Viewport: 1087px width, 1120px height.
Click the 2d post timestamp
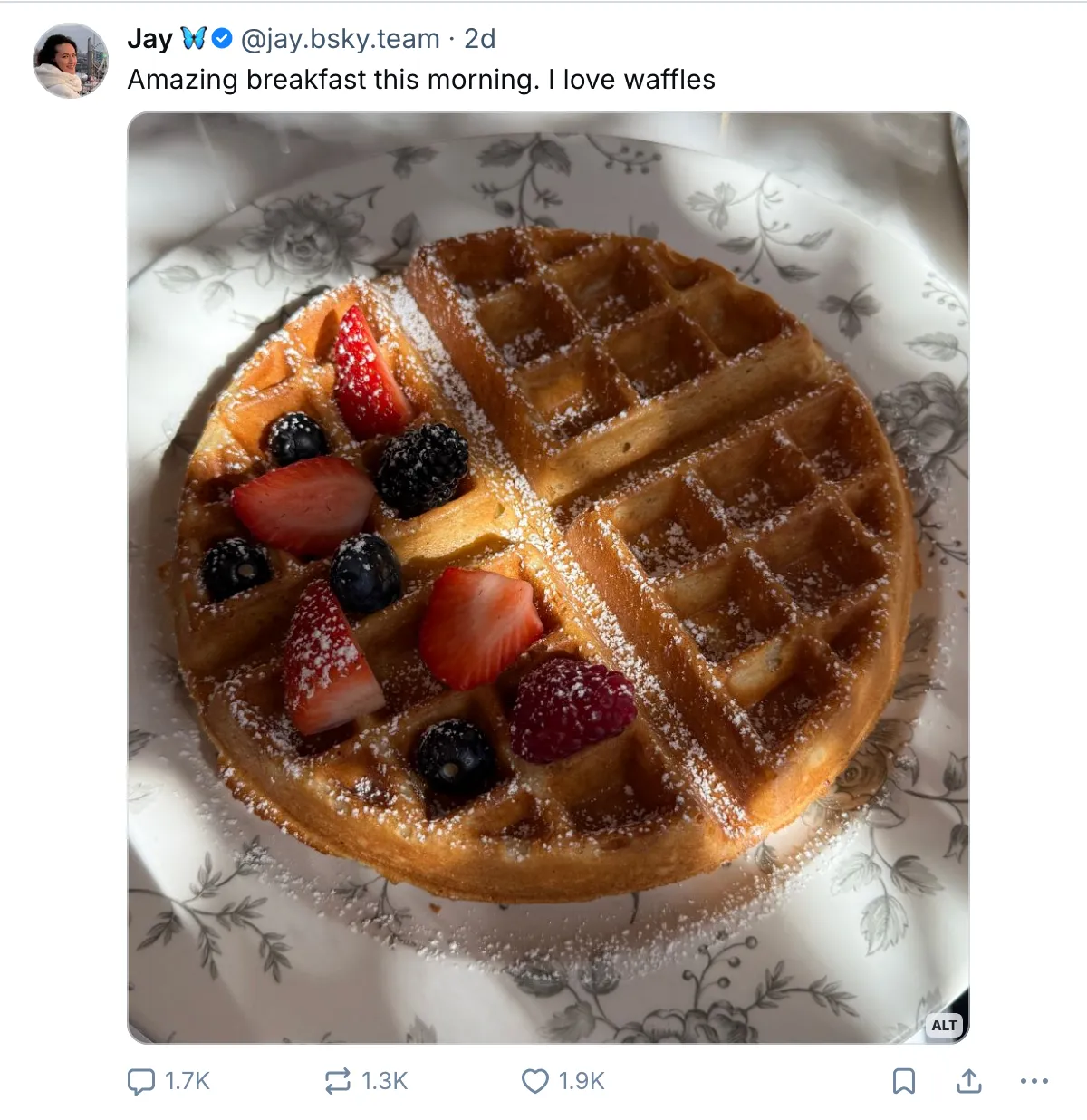(x=480, y=39)
